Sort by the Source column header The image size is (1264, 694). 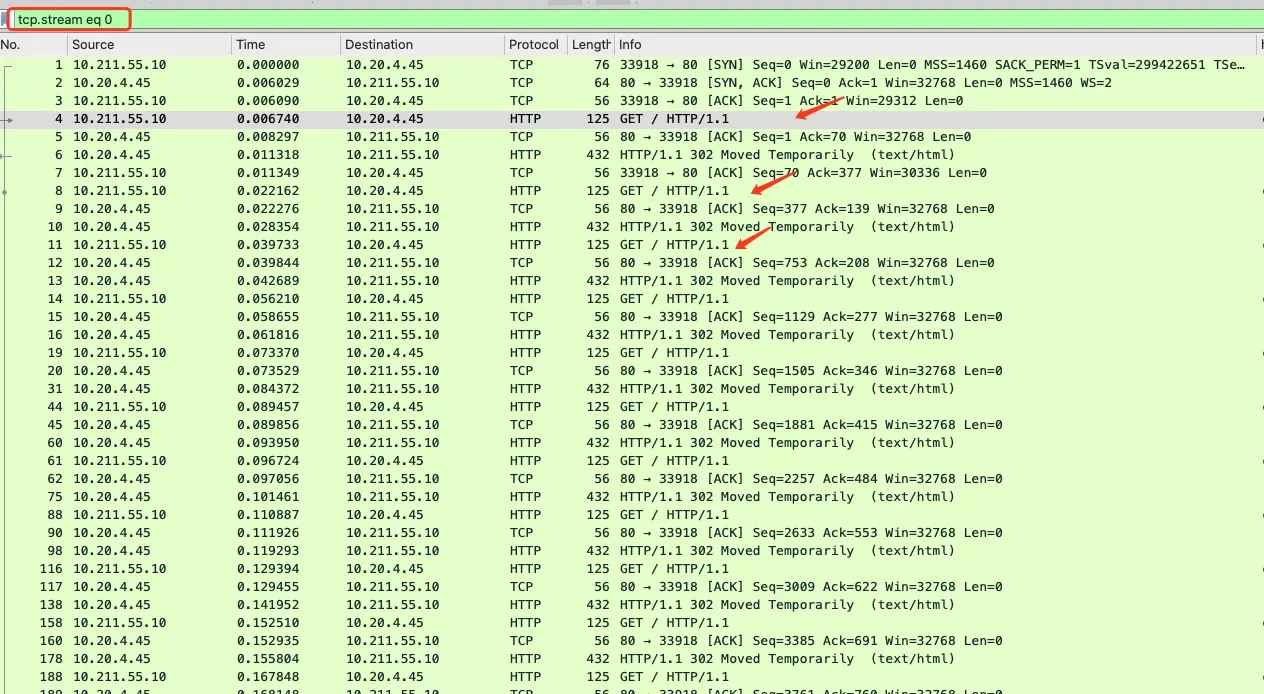click(x=149, y=45)
